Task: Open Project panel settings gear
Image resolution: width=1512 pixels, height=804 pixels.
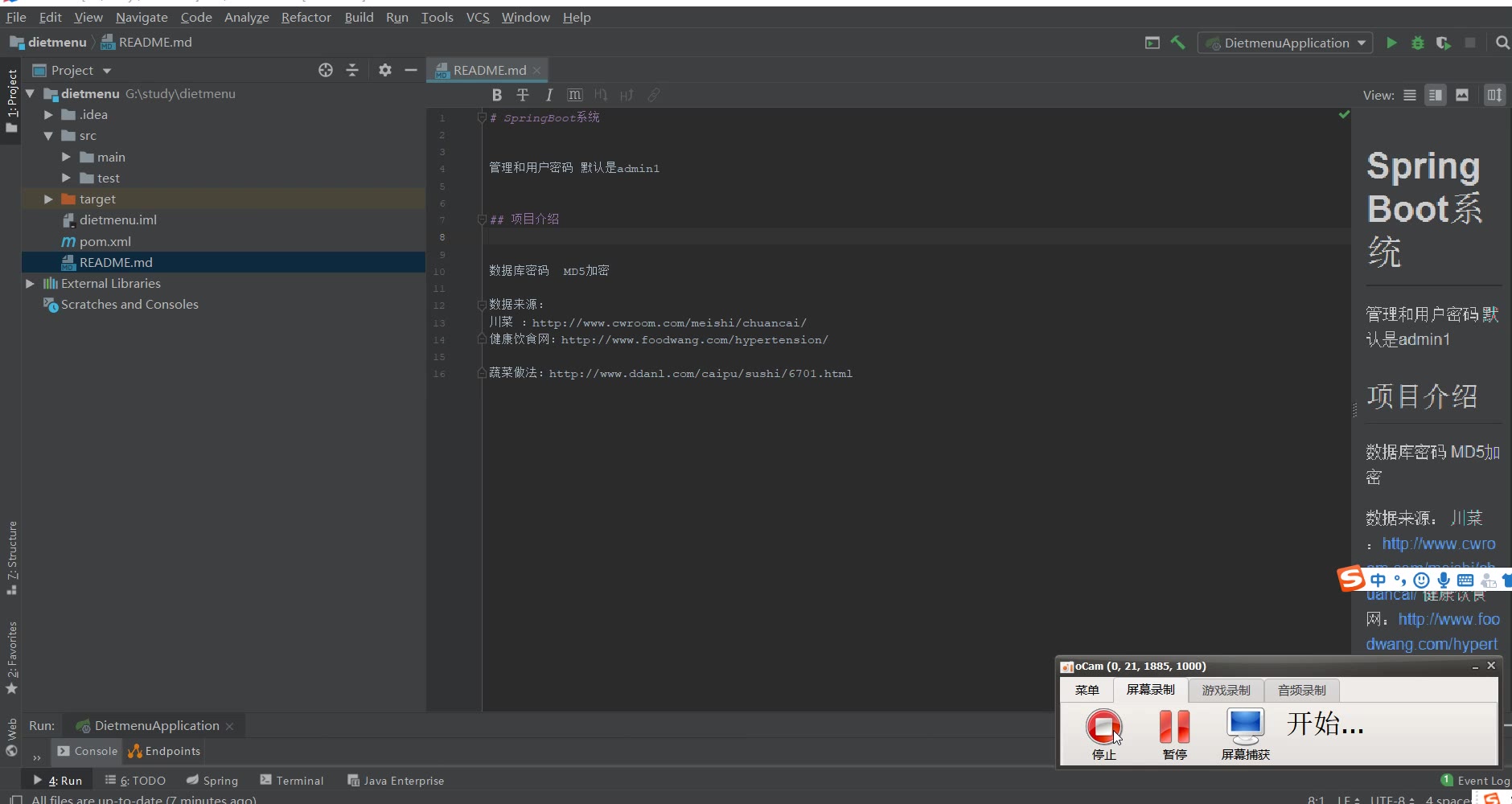Action: pyautogui.click(x=385, y=70)
